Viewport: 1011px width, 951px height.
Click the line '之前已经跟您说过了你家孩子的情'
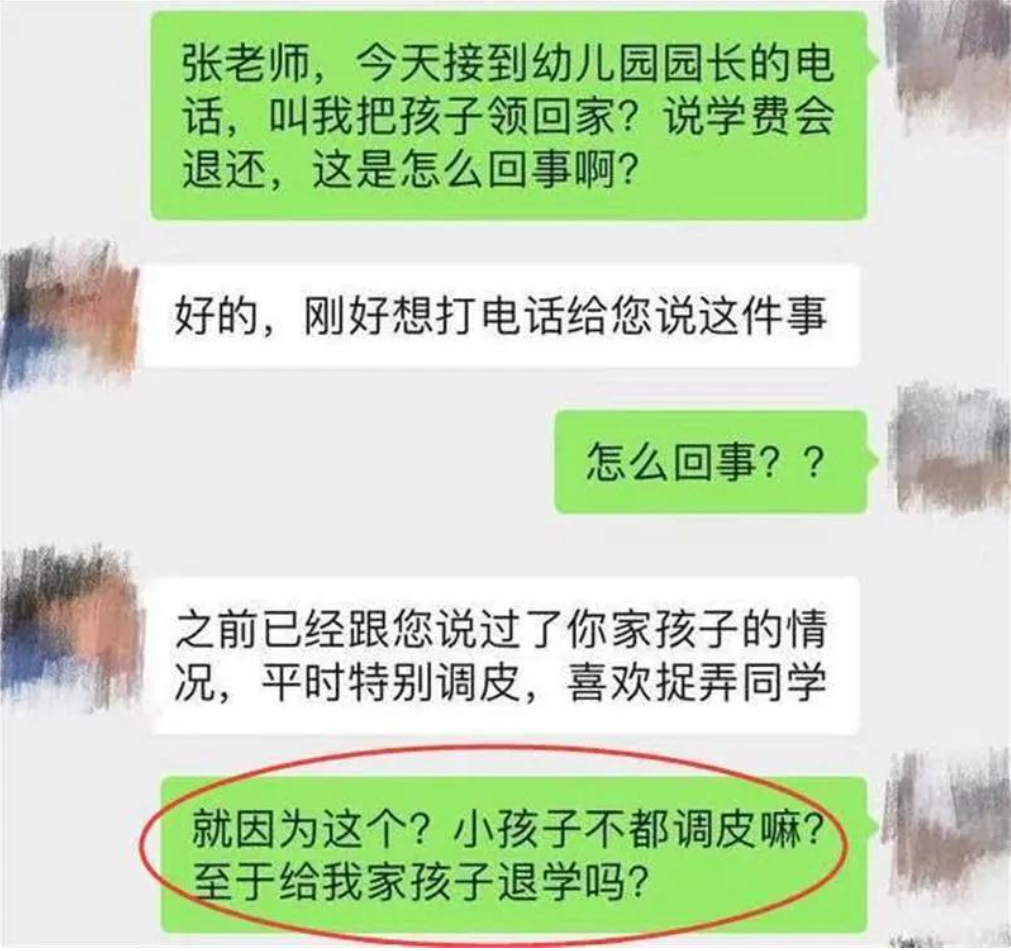coord(501,629)
